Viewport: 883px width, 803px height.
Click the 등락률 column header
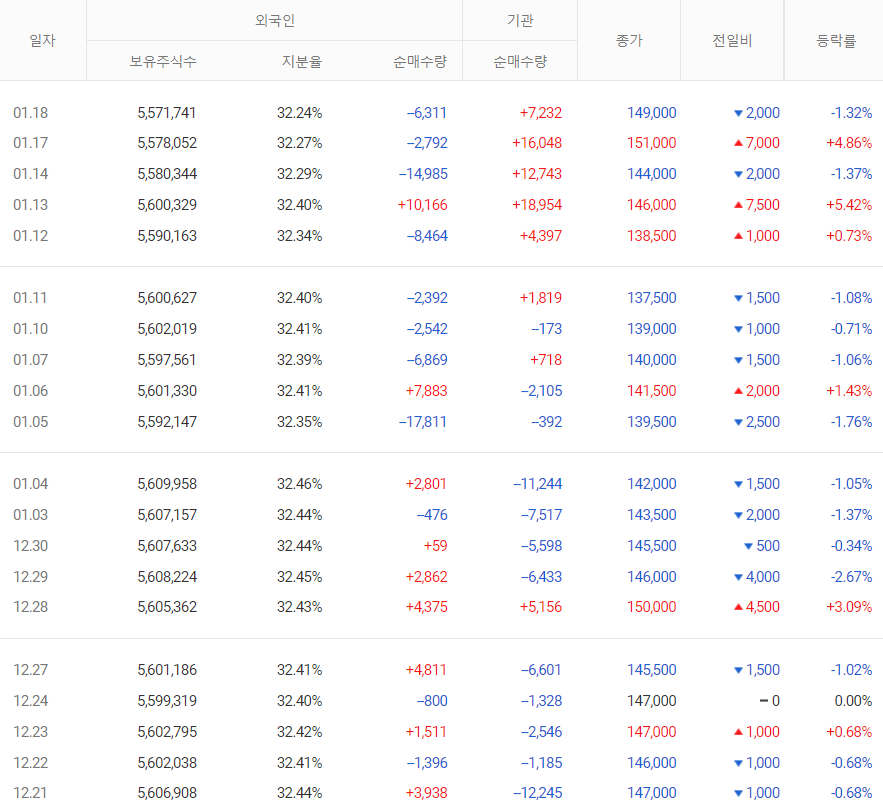click(x=836, y=41)
